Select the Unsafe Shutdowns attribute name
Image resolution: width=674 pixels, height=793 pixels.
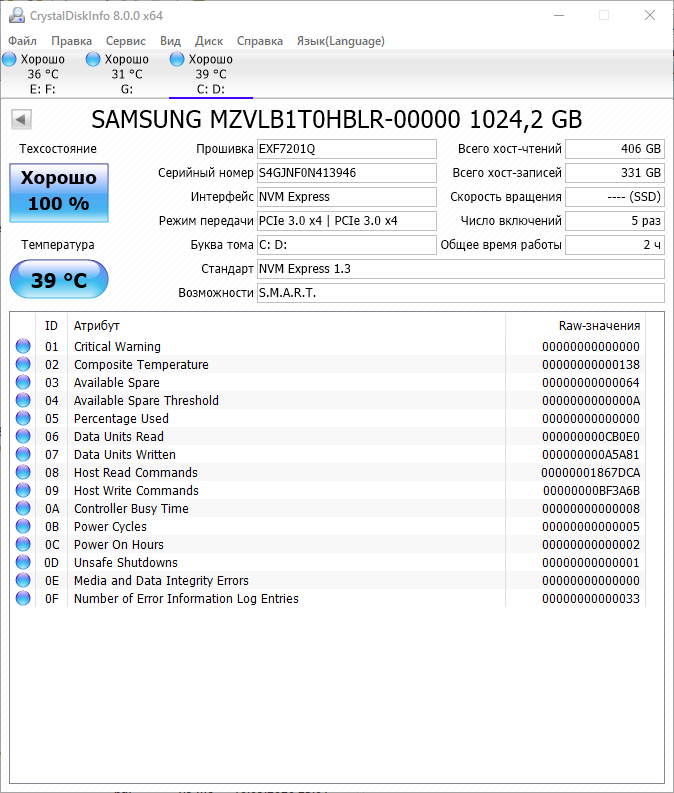126,562
